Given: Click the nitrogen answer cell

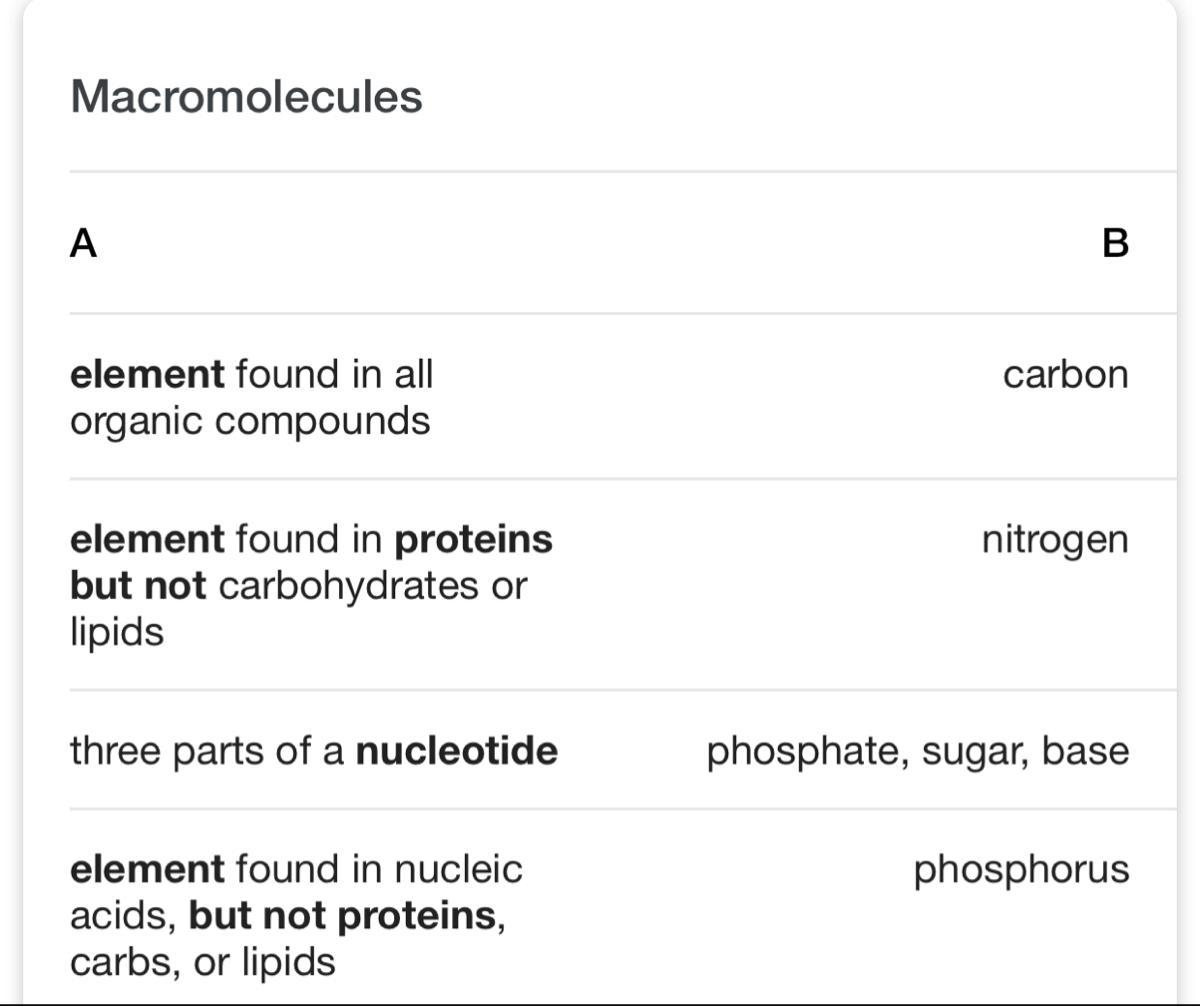Looking at the screenshot, I should (x=1054, y=540).
